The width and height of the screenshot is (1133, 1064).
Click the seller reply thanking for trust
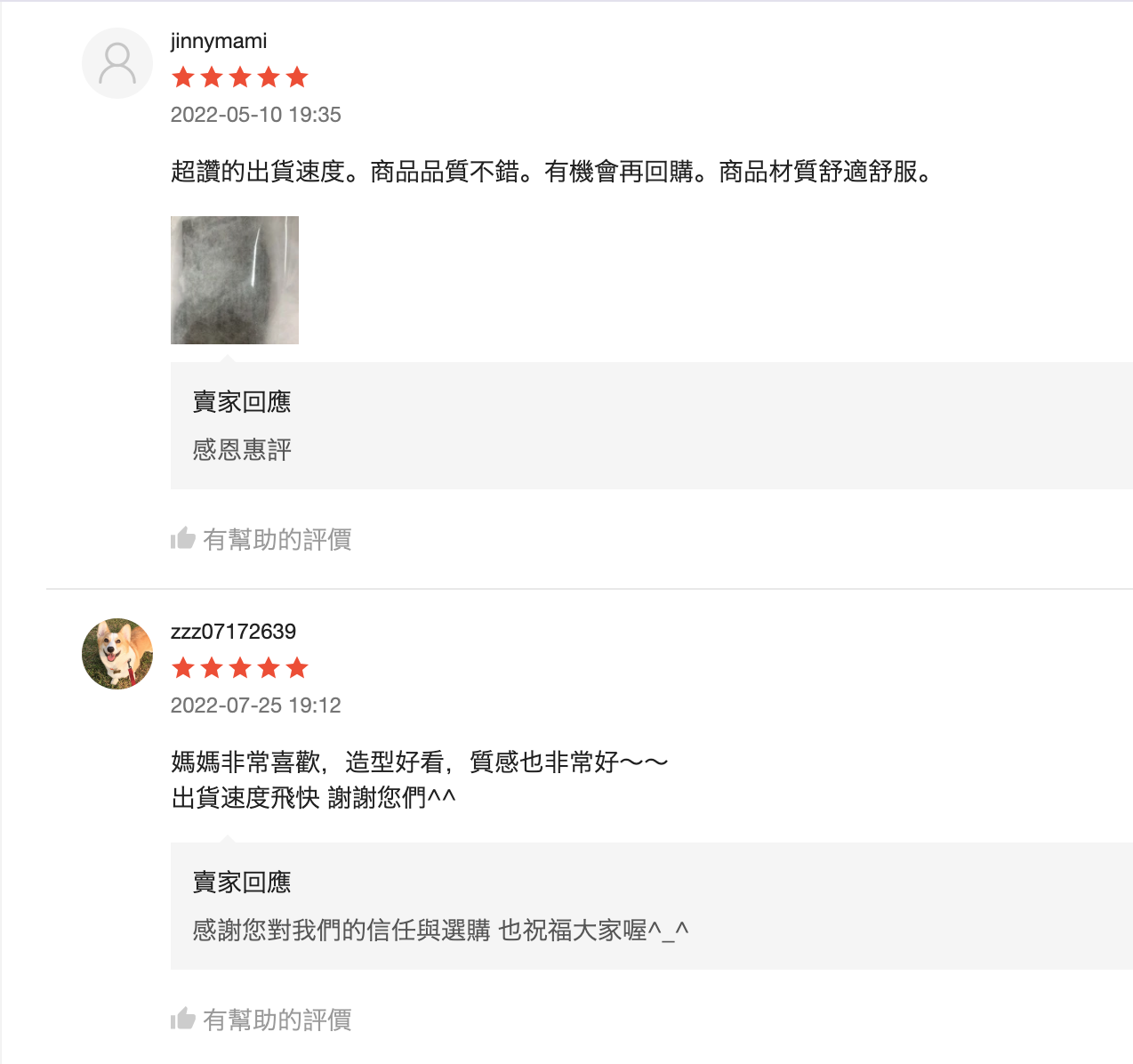point(440,928)
